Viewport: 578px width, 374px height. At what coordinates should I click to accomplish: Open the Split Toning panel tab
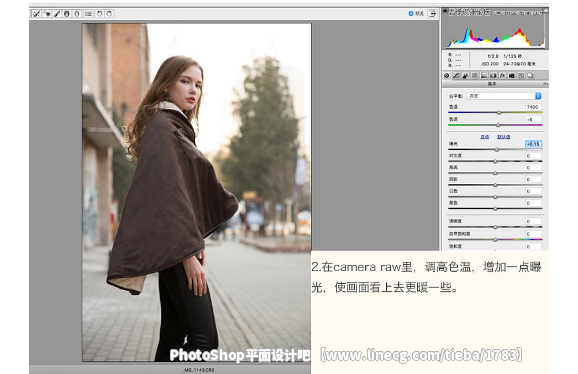[484, 76]
